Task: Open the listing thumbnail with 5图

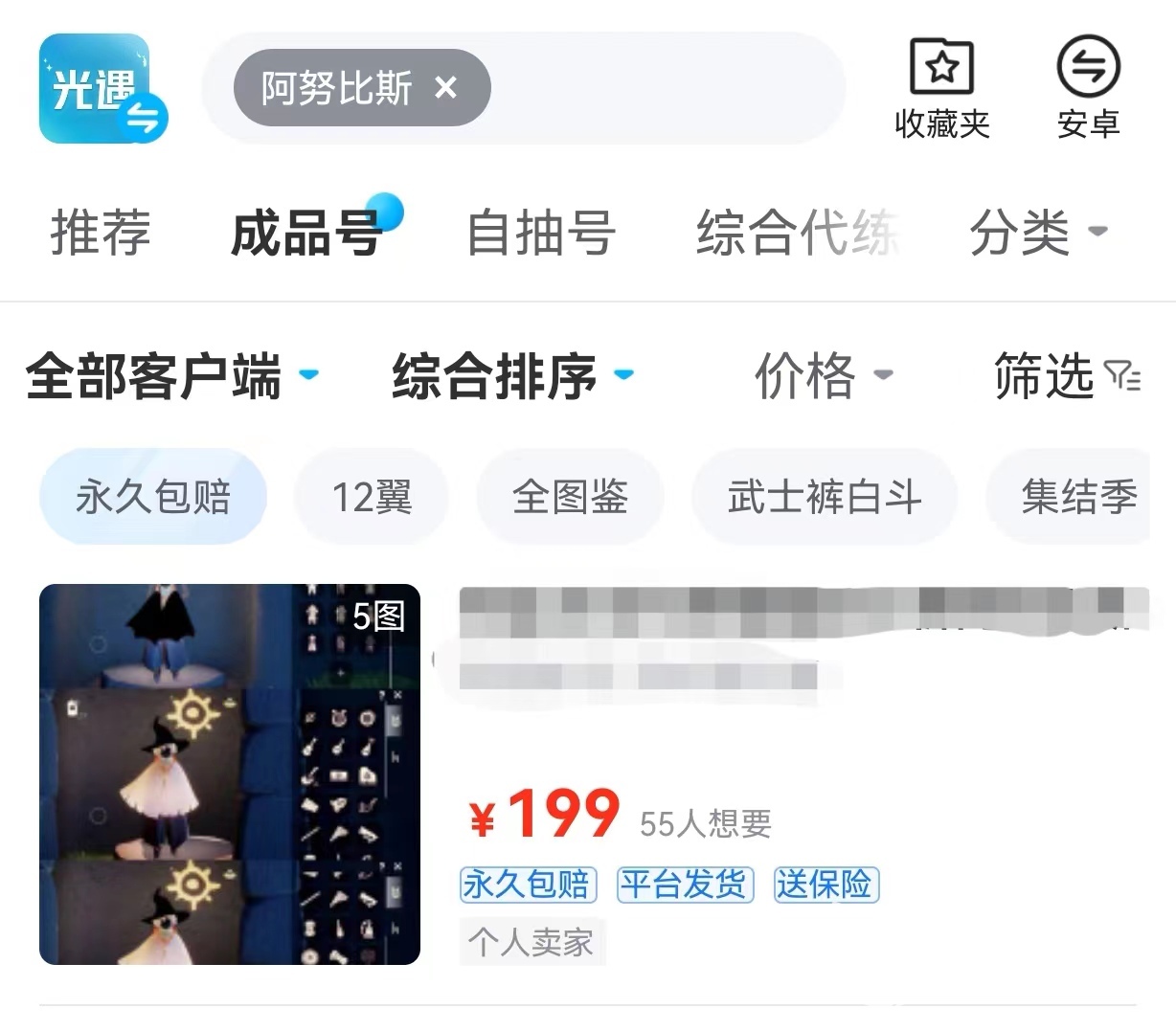Action: (230, 774)
